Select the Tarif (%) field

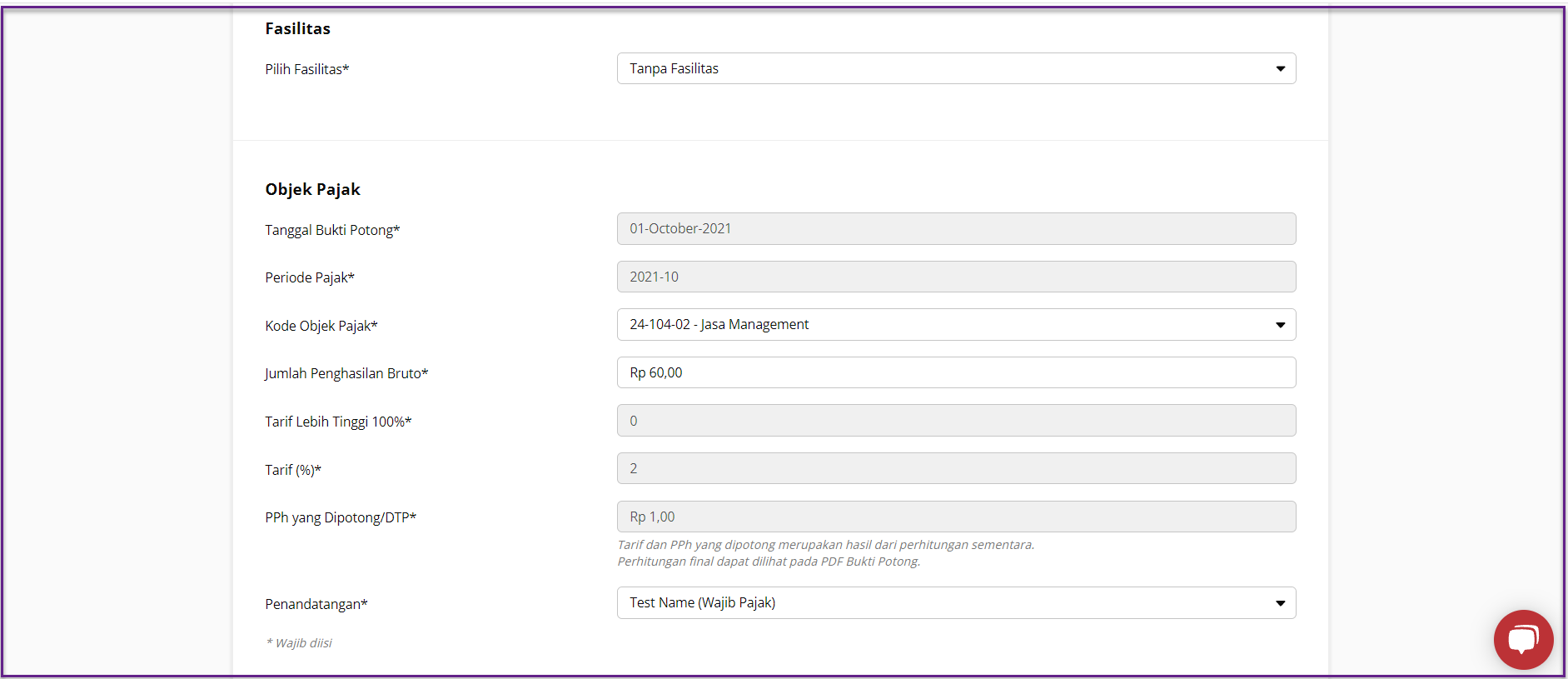(x=955, y=468)
